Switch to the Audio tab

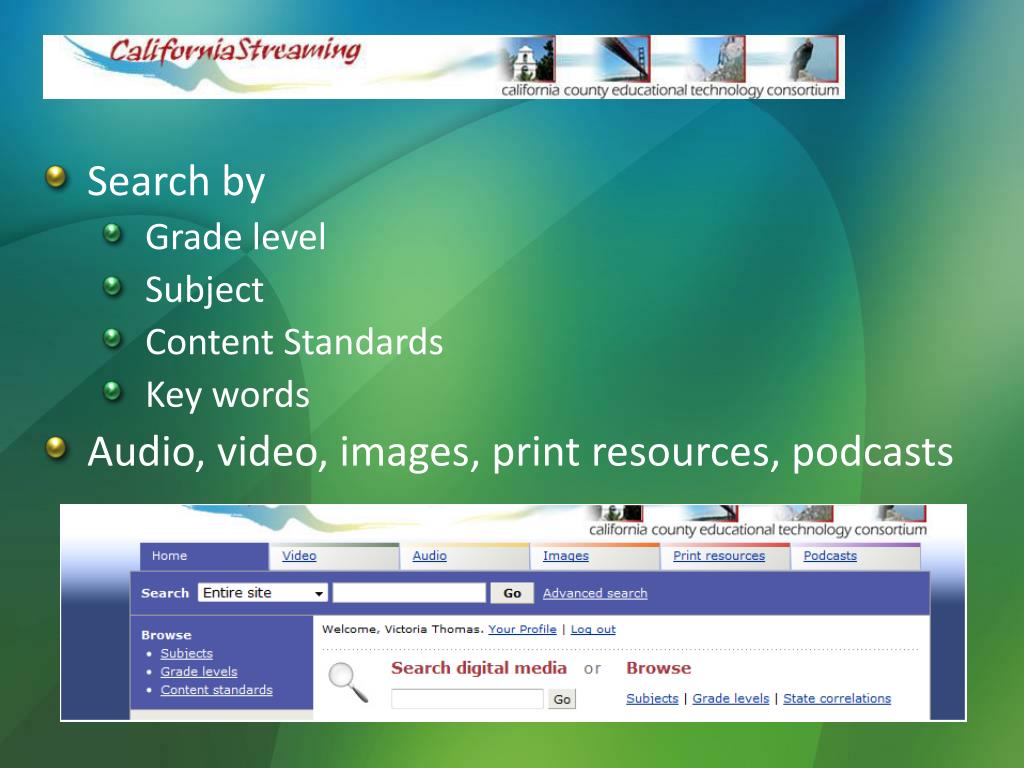[x=430, y=556]
